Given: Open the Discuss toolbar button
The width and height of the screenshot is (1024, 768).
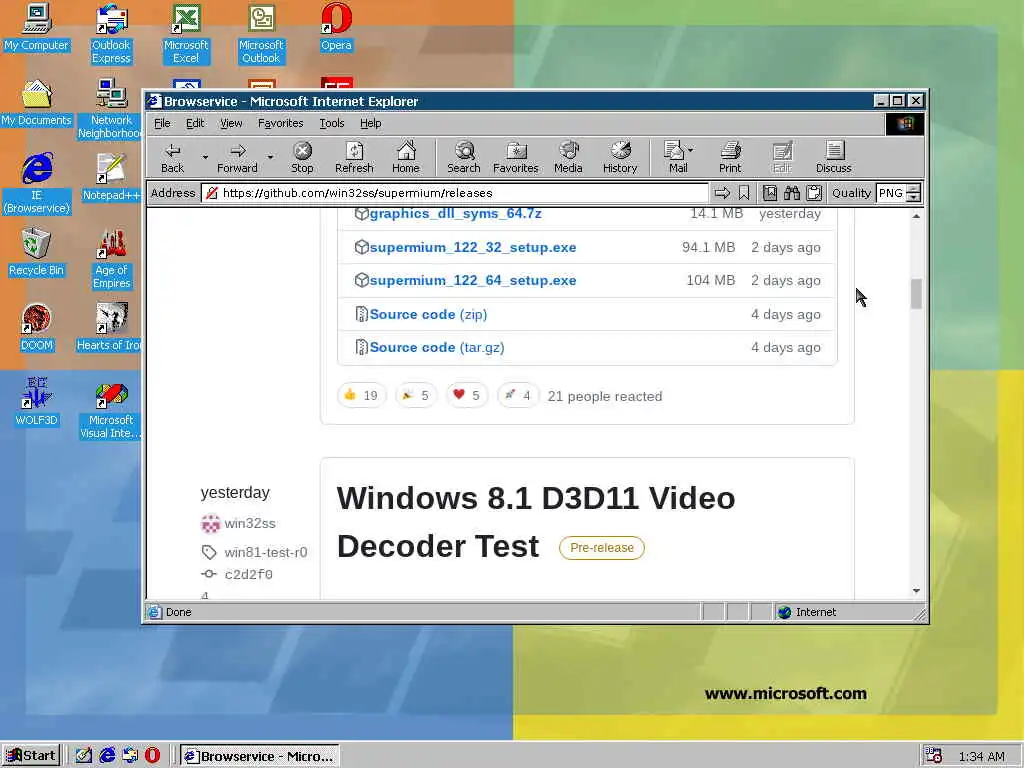Looking at the screenshot, I should [x=833, y=157].
